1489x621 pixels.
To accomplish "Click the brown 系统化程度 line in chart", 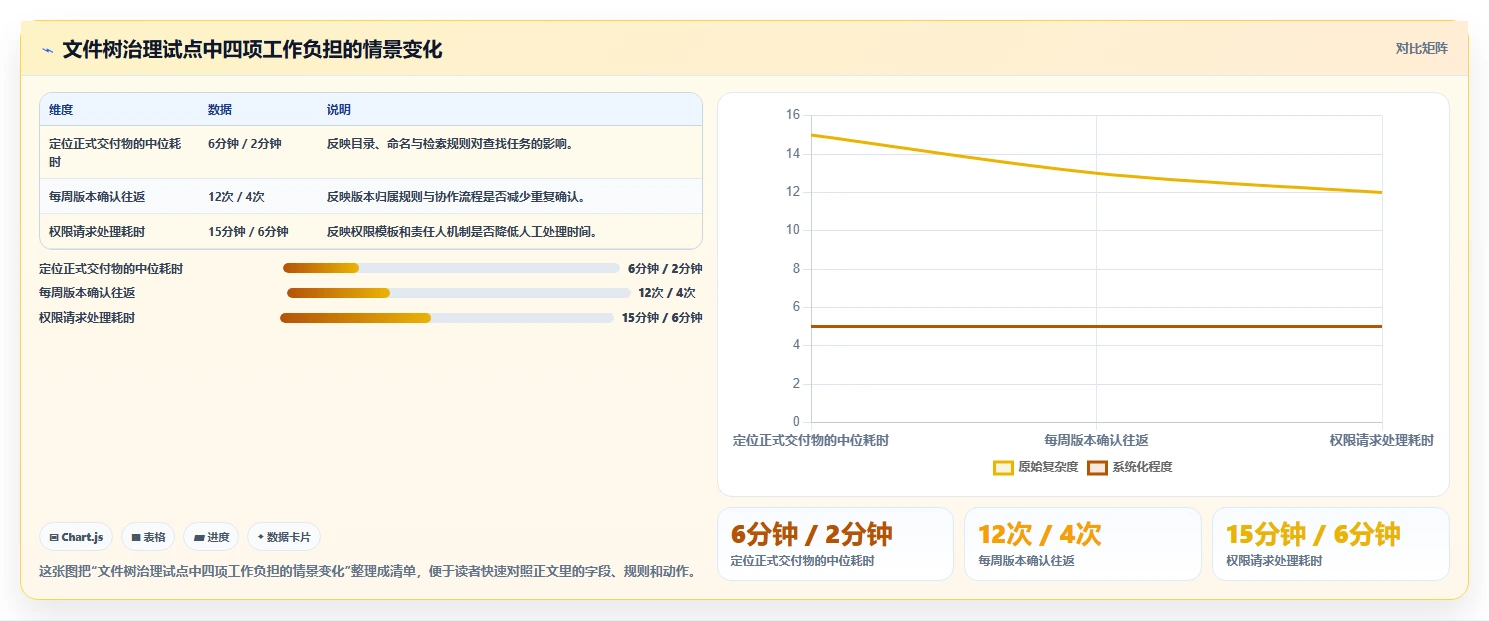I will coord(1096,326).
